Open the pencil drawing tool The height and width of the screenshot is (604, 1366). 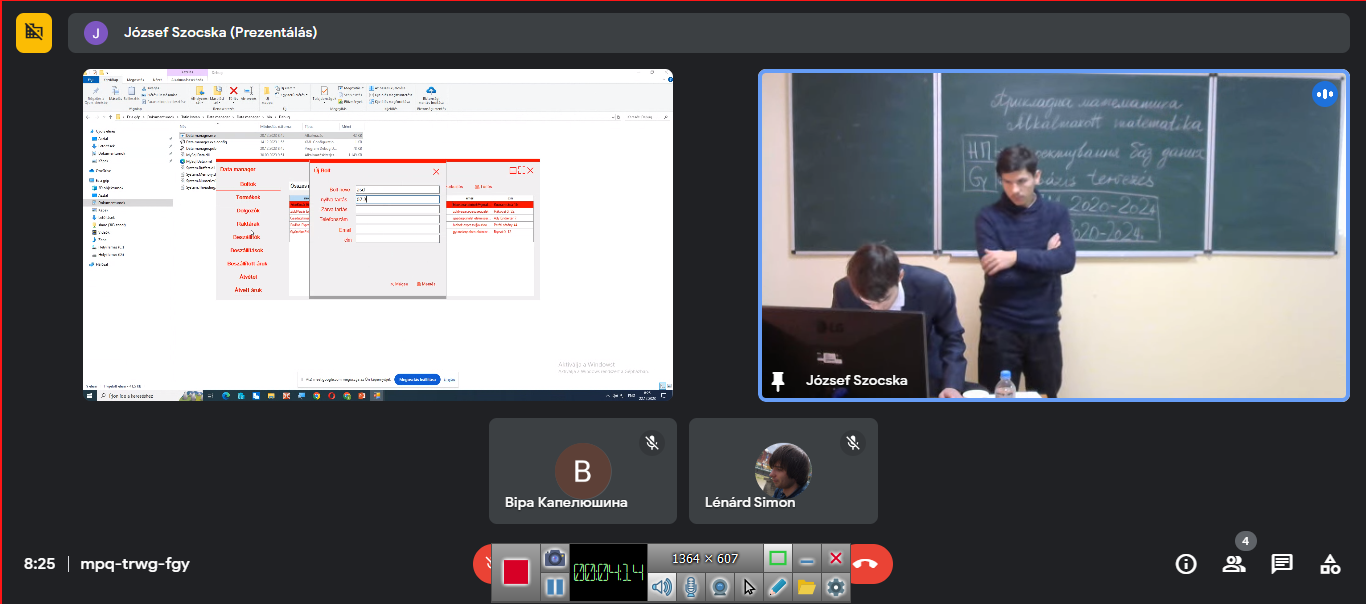coord(778,587)
